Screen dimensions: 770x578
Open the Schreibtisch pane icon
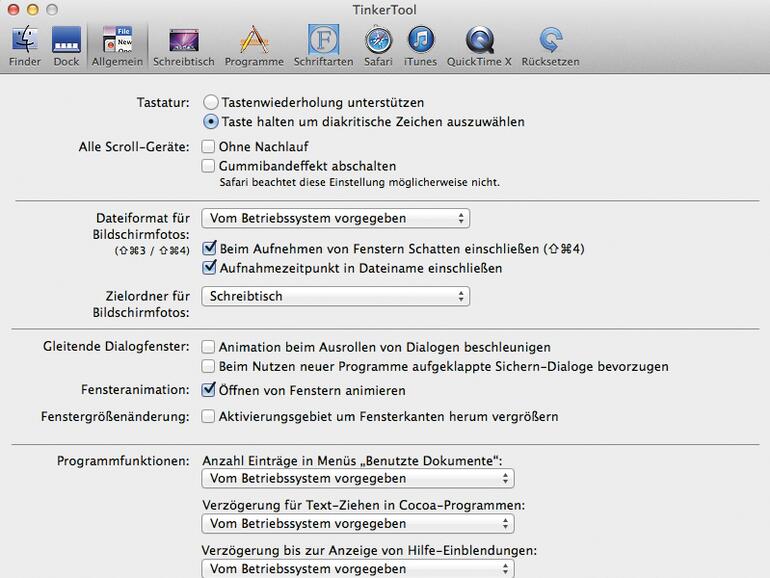(x=184, y=40)
